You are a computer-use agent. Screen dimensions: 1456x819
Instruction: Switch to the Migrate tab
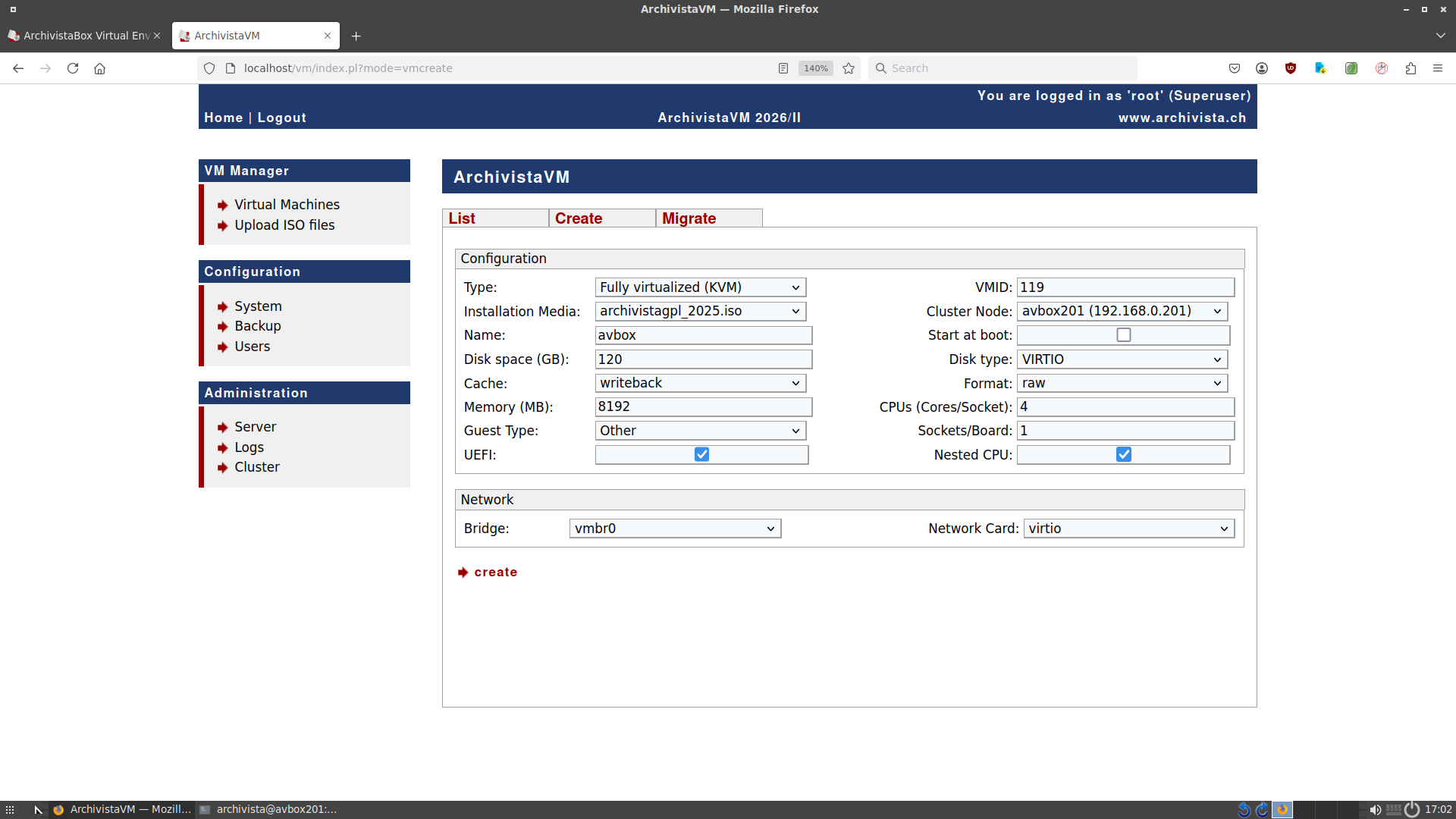click(x=689, y=218)
